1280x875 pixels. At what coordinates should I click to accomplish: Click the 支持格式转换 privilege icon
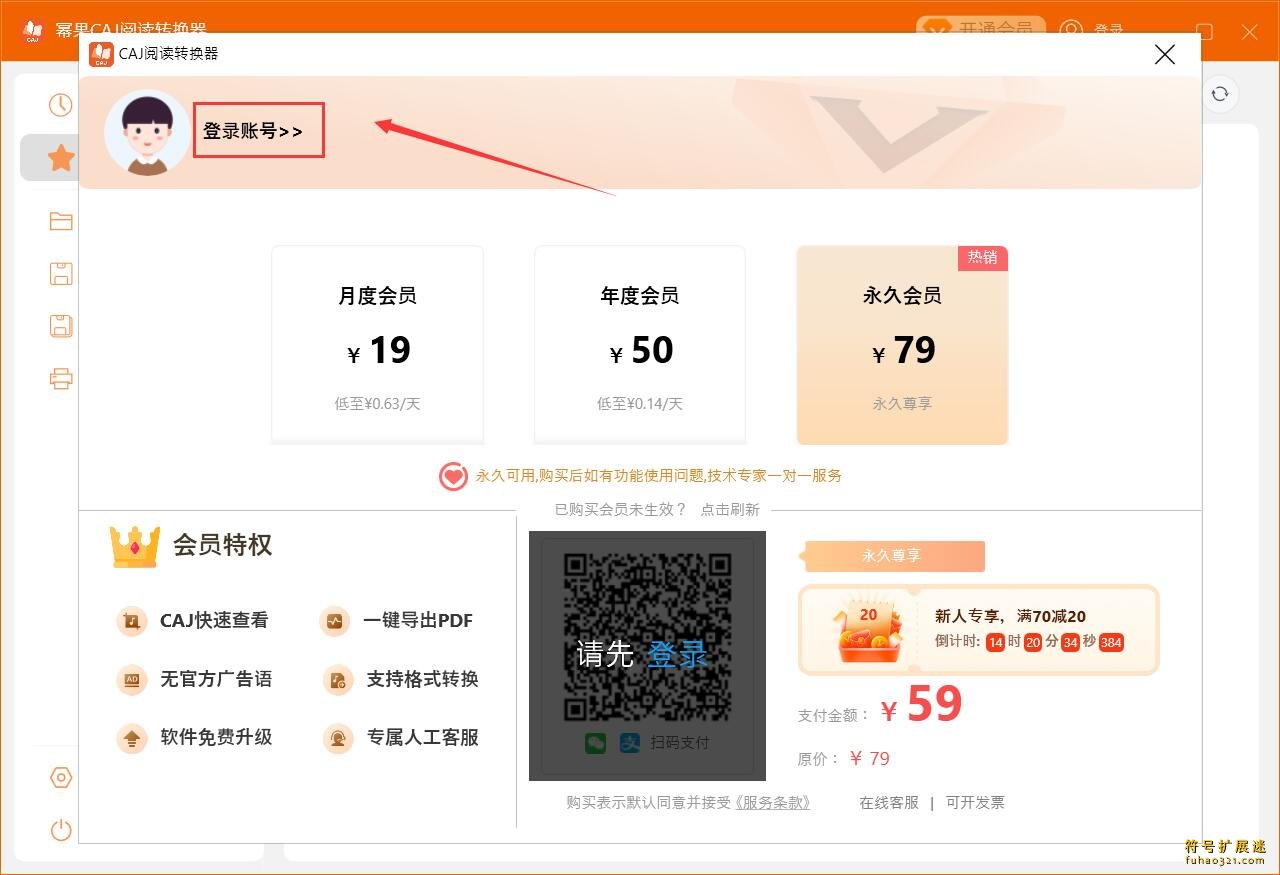pyautogui.click(x=338, y=680)
